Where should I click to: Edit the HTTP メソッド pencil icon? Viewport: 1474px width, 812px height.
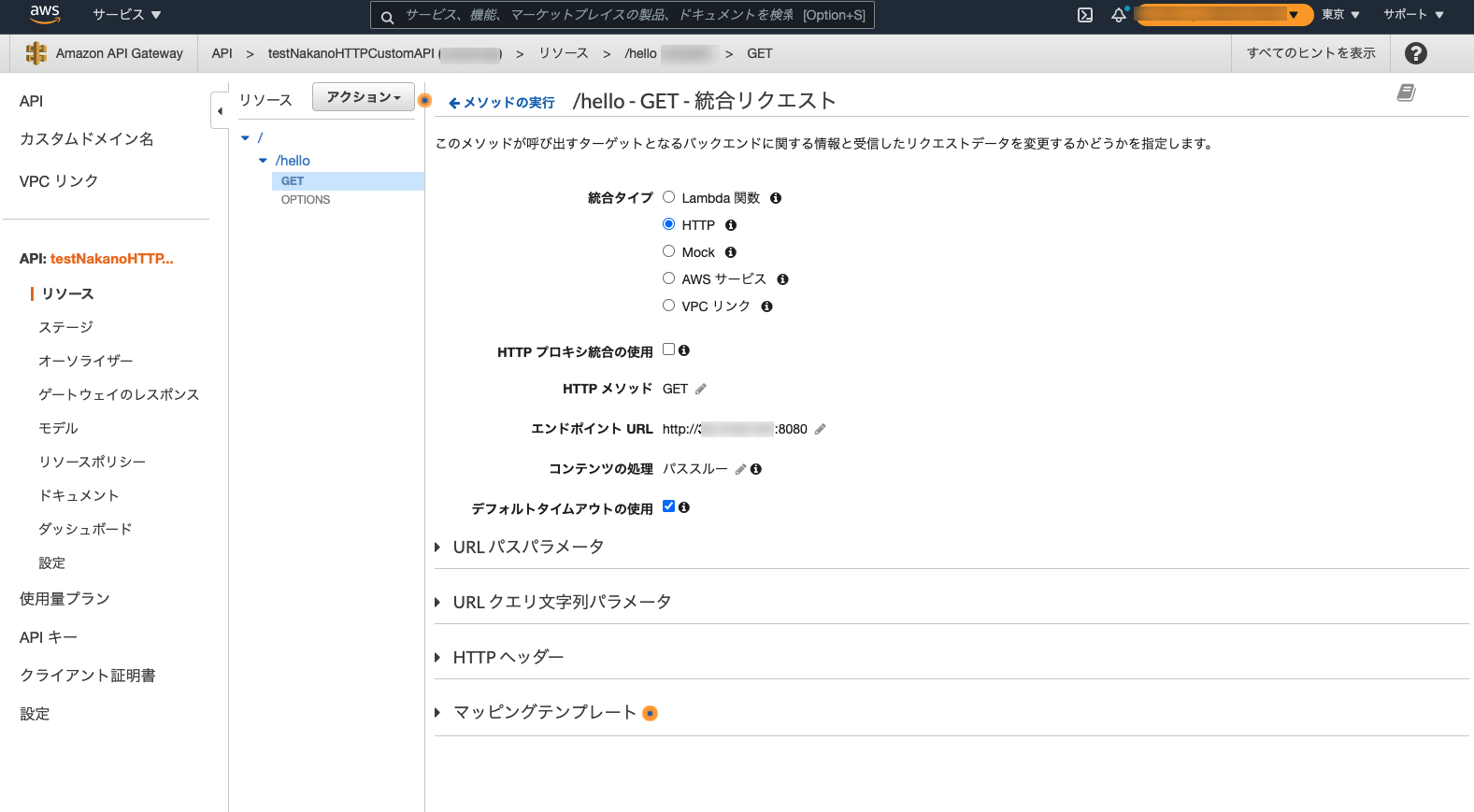701,389
